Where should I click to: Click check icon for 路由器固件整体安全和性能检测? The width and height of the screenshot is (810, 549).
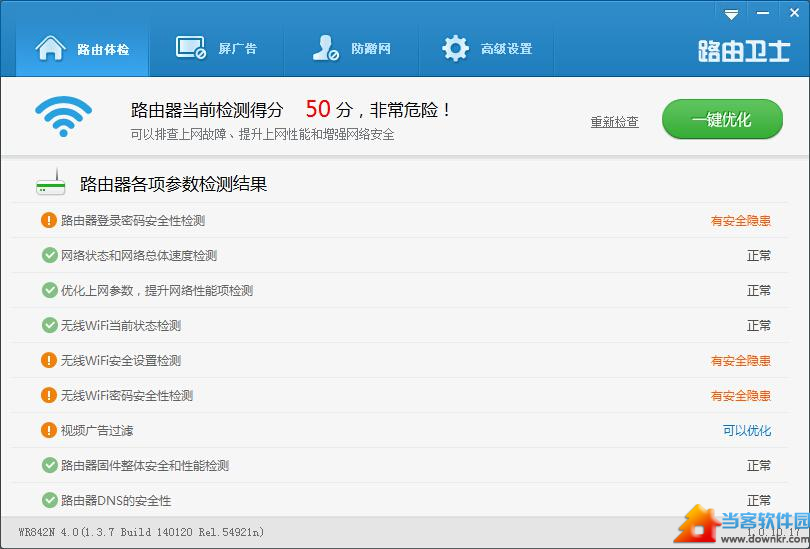[x=50, y=465]
